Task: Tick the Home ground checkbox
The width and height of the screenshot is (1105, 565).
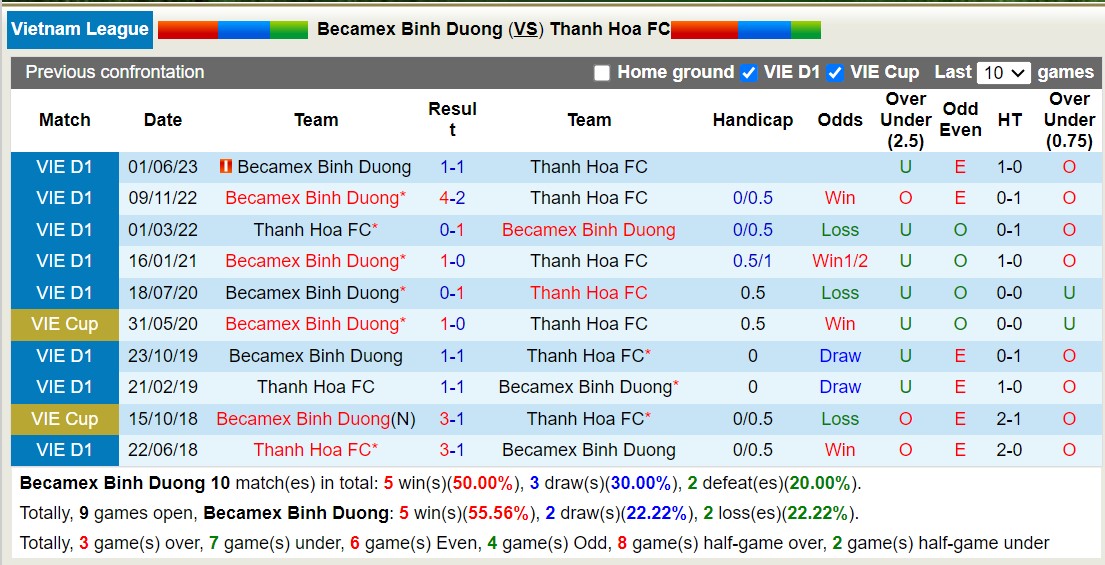Action: (601, 73)
